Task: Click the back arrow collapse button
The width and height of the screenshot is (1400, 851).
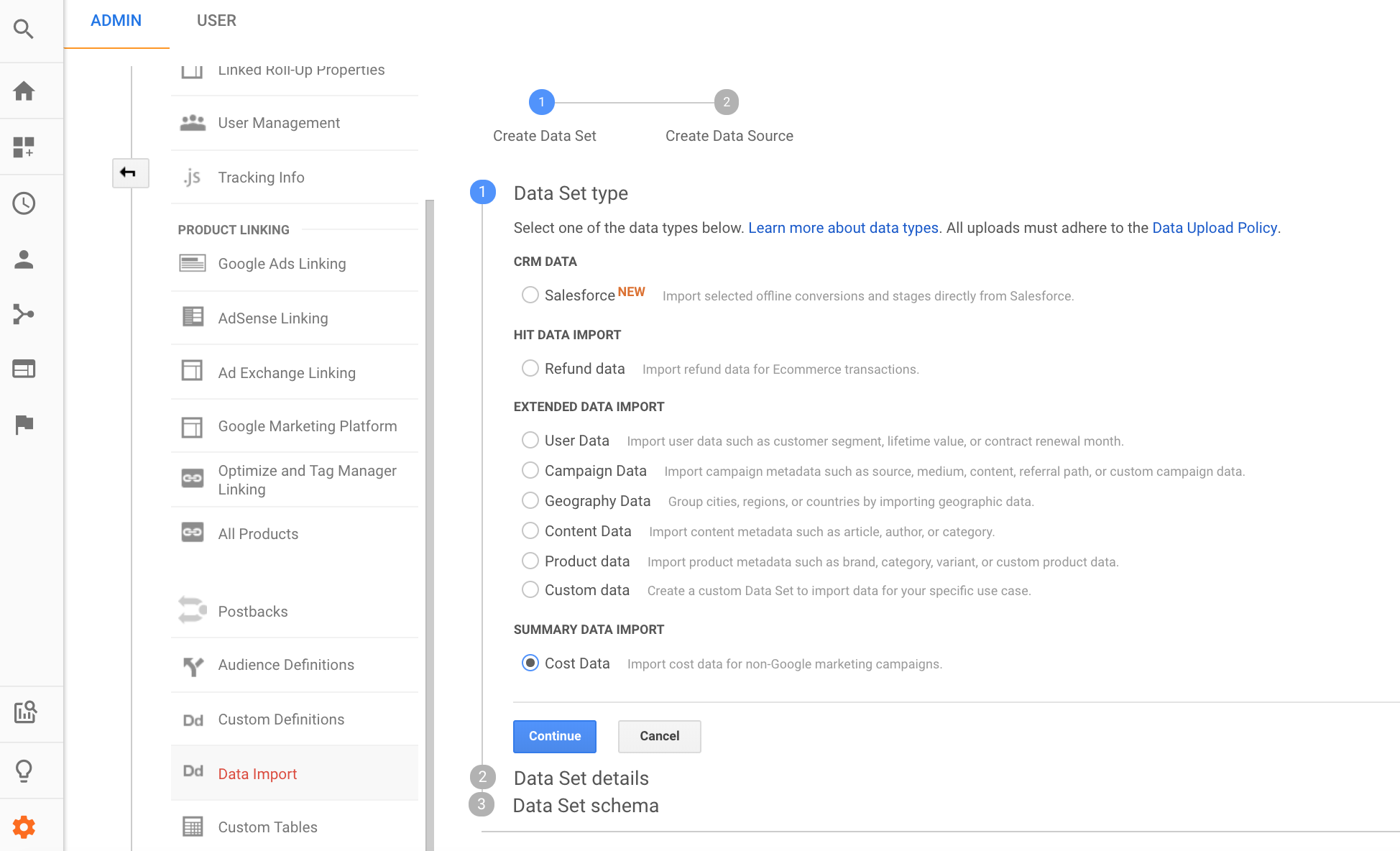Action: click(130, 172)
